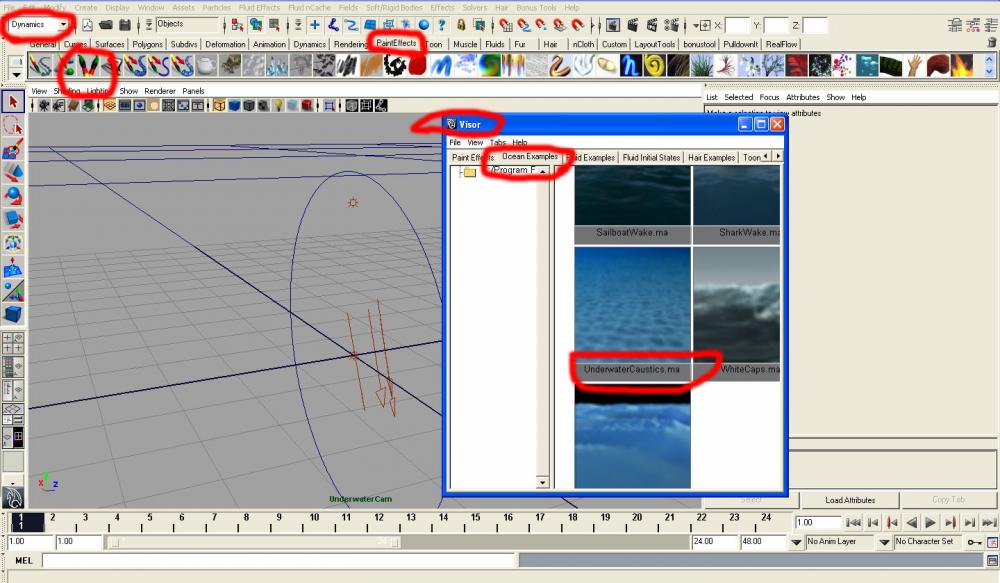1000x583 pixels.
Task: Click the Visor tree scrollbar down arrow
Action: coord(543,482)
